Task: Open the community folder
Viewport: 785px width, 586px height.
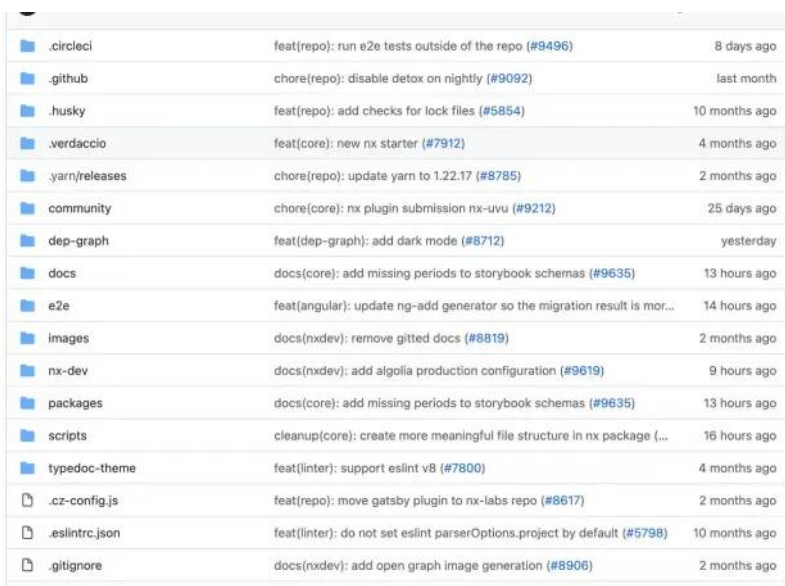Action: pyautogui.click(x=80, y=208)
